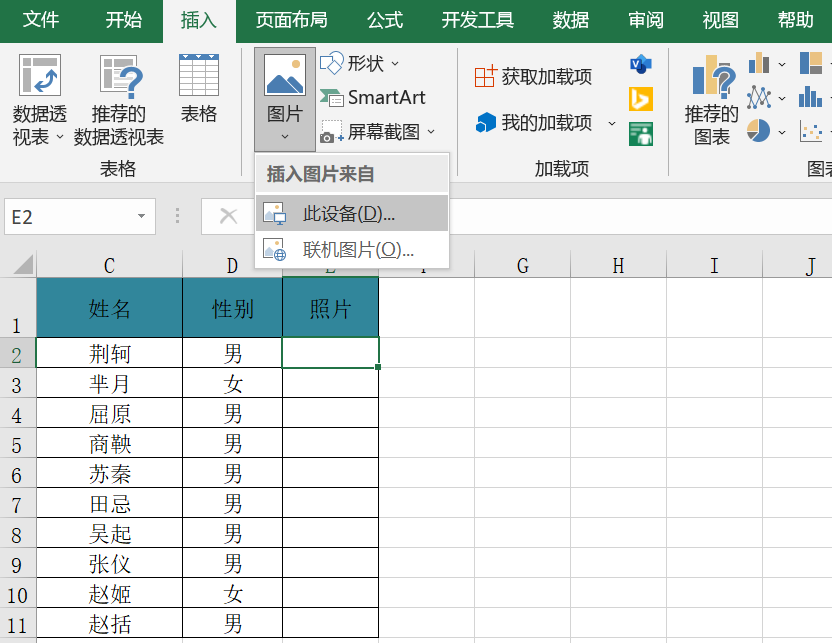Screen dimensions: 832x643
Task: Click the cell containing 商鞅
Action: click(109, 444)
